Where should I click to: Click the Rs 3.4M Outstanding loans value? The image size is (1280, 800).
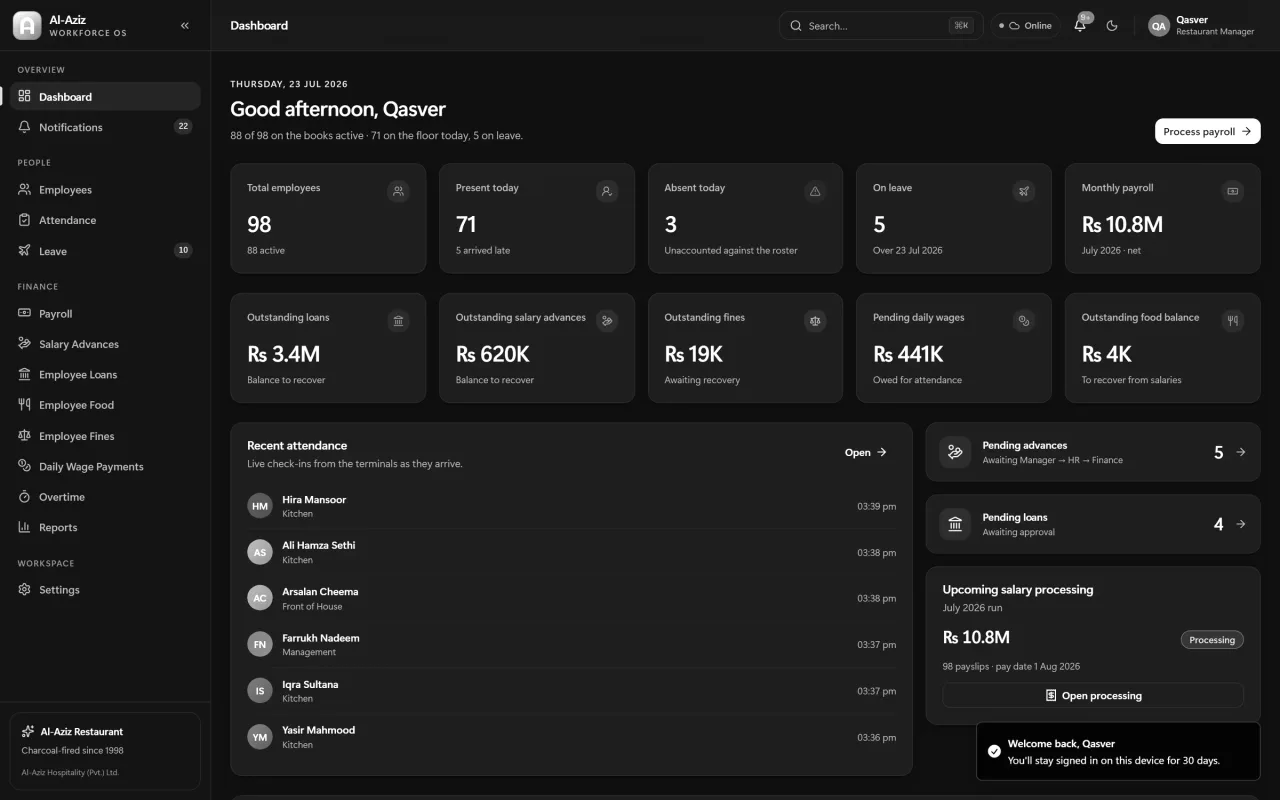(x=284, y=354)
